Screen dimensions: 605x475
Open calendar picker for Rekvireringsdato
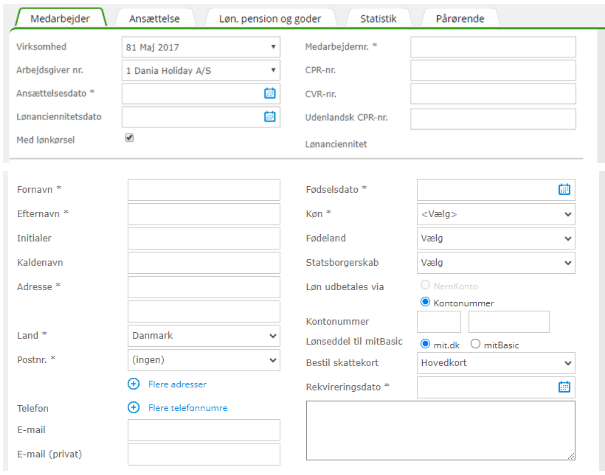(564, 387)
